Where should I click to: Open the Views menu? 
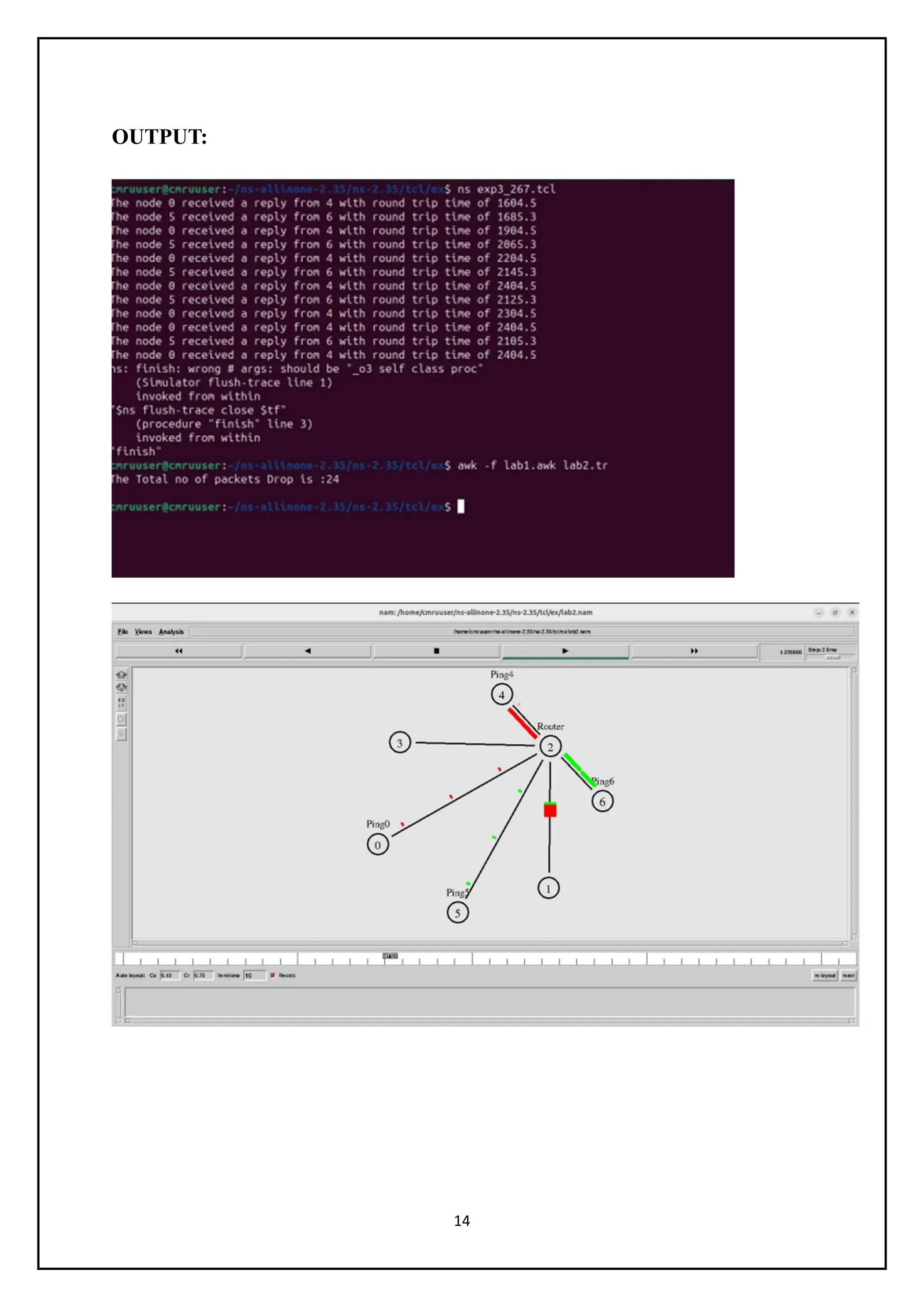point(143,632)
